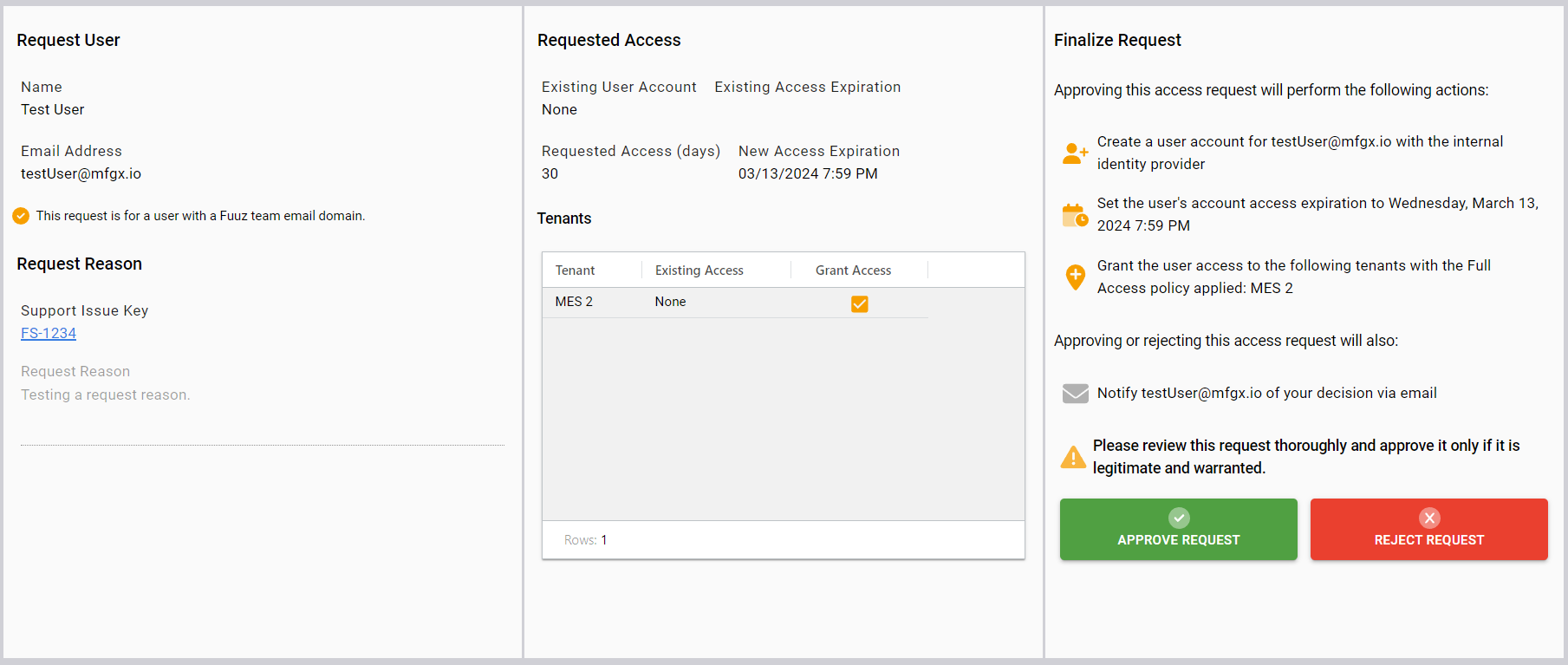Click the 'Support Issue Key' label
Image resolution: width=1568 pixels, height=665 pixels.
pos(84,310)
